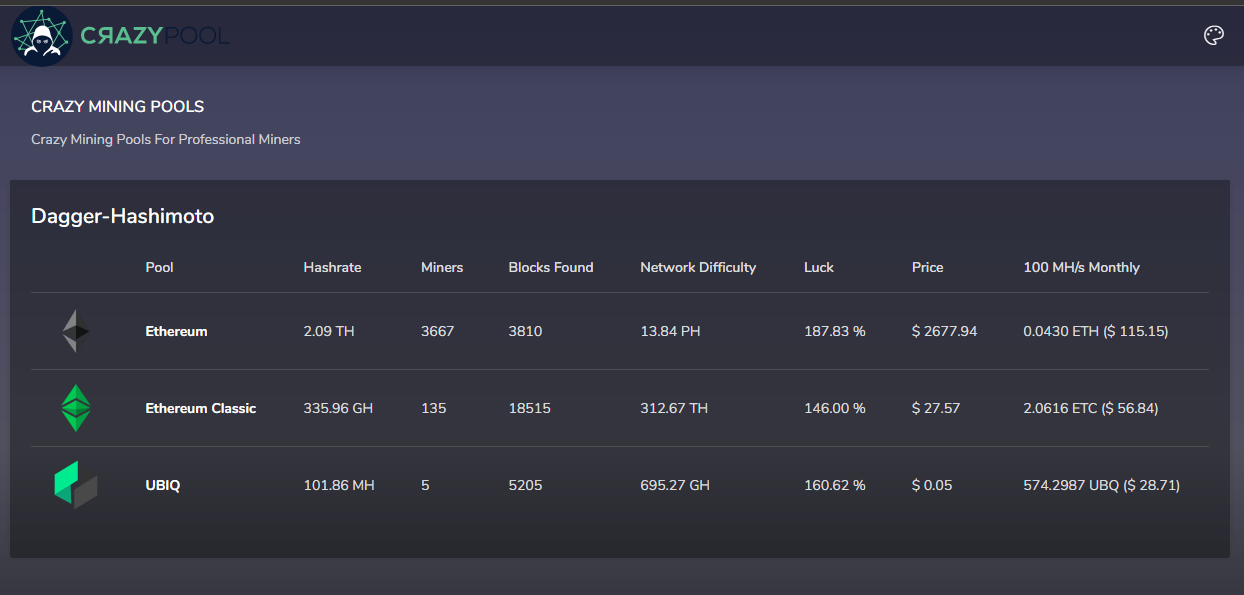Click the Pool column header
This screenshot has height=595, width=1244.
pos(159,267)
